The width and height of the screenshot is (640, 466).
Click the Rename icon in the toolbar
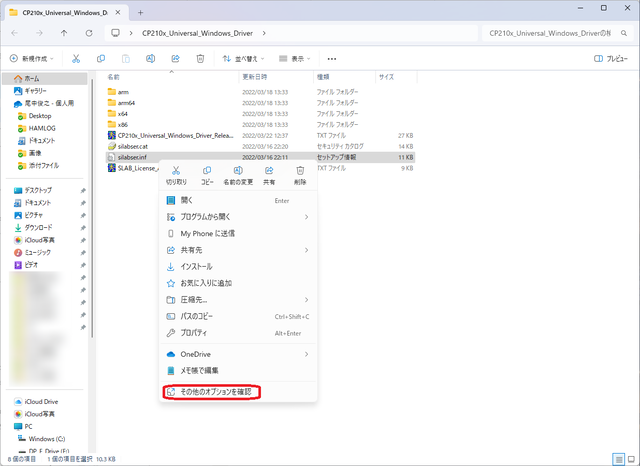151,59
